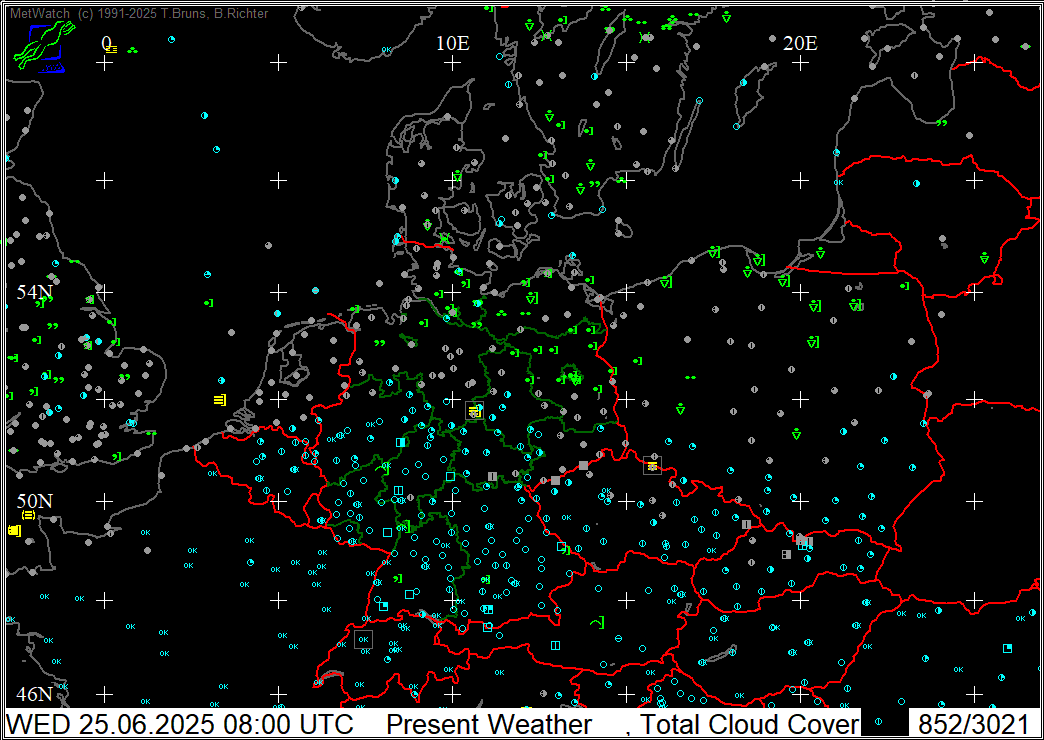Pick the green shower triangle near the Belarus border
Image resolution: width=1044 pixels, height=740 pixels.
985,258
